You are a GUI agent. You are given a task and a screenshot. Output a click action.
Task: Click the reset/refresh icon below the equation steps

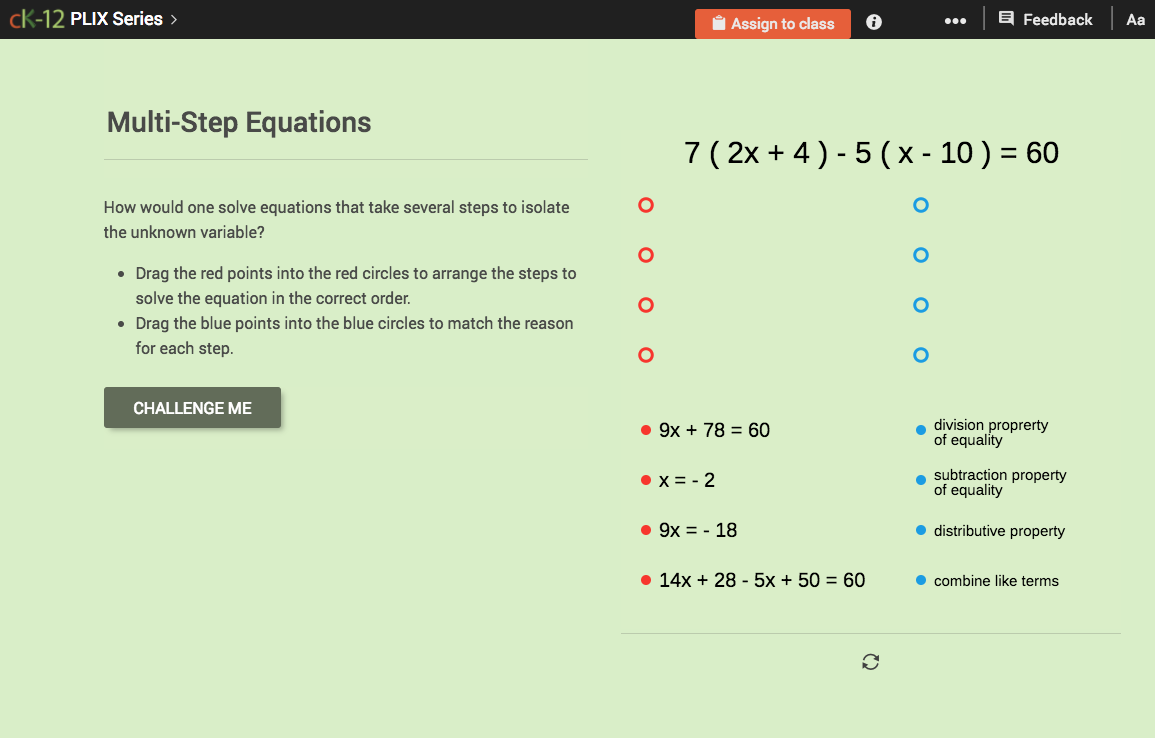870,661
